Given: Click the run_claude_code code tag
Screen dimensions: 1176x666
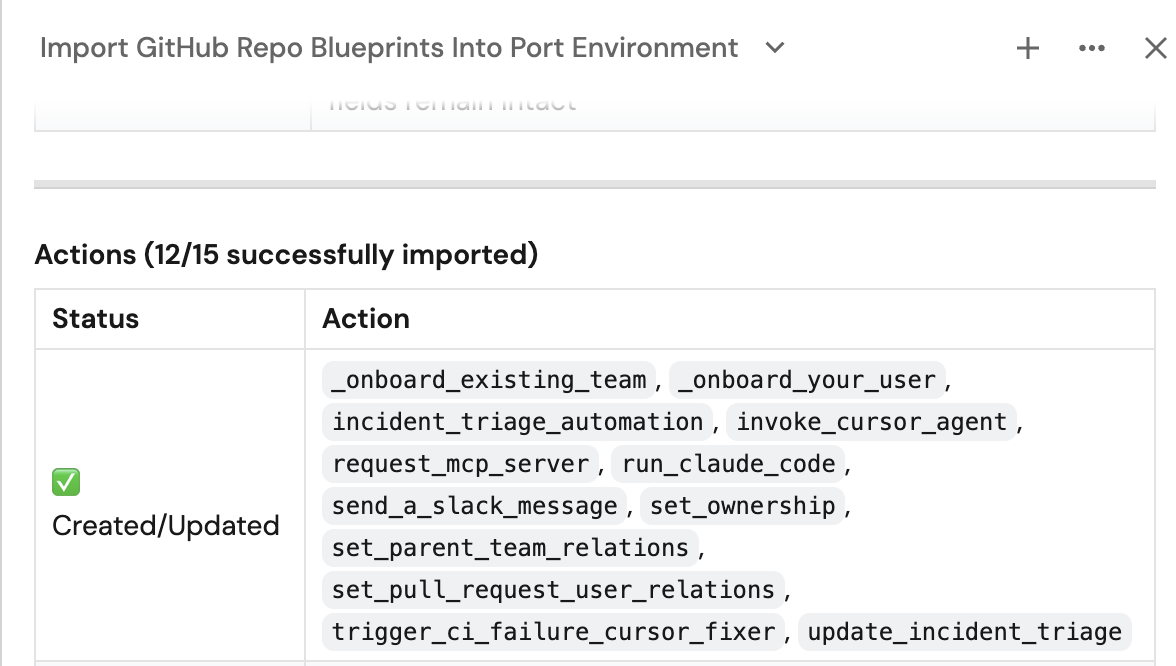Looking at the screenshot, I should tap(728, 464).
